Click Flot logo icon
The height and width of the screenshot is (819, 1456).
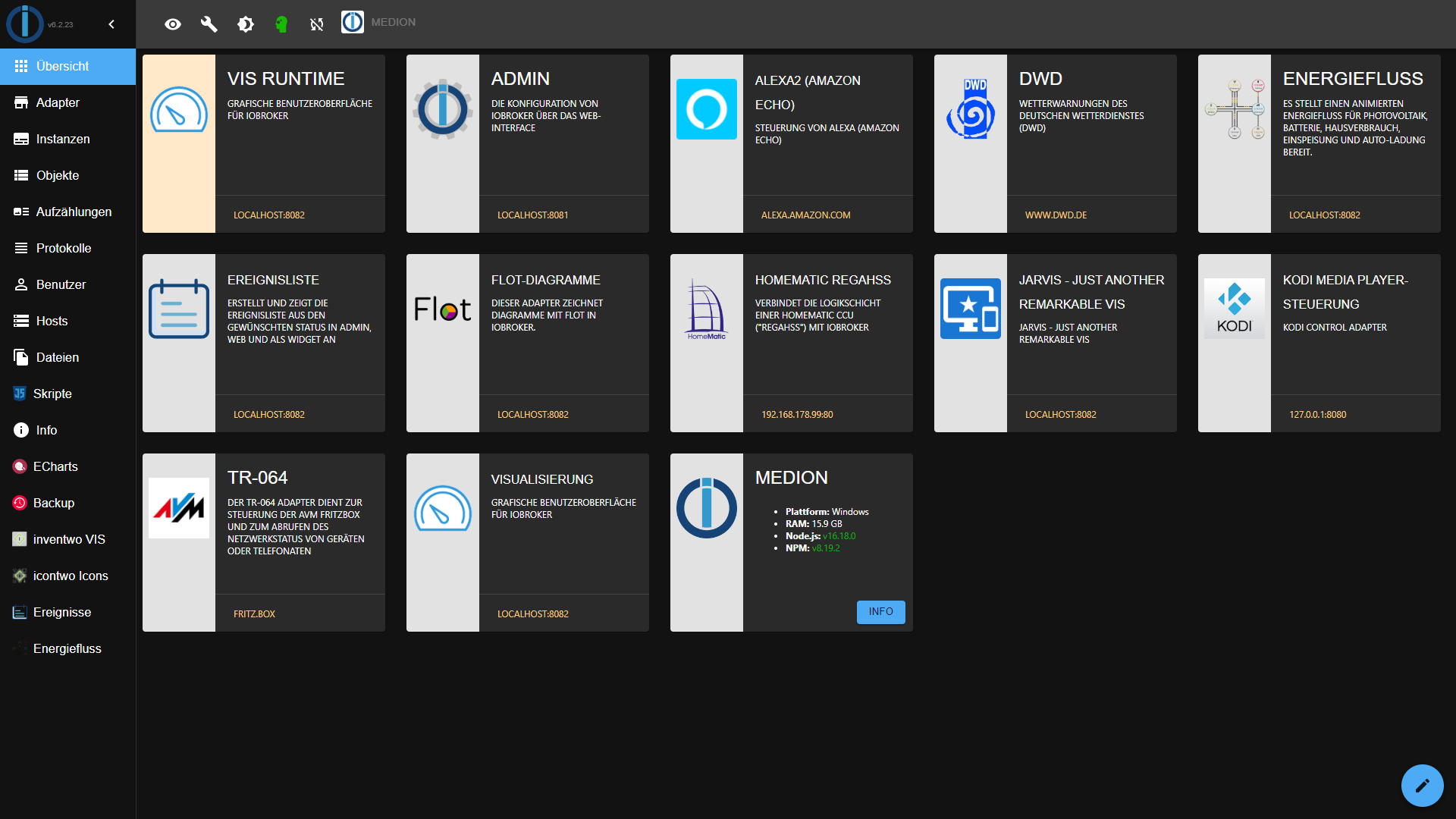[x=443, y=309]
